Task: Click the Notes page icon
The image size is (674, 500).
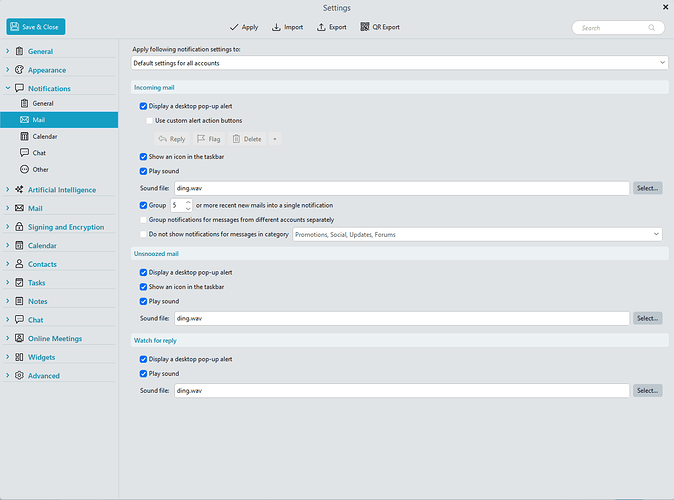Action: pos(19,301)
